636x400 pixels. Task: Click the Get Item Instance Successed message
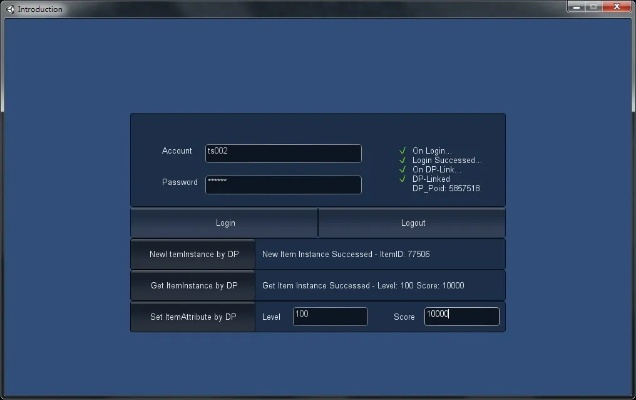point(363,286)
